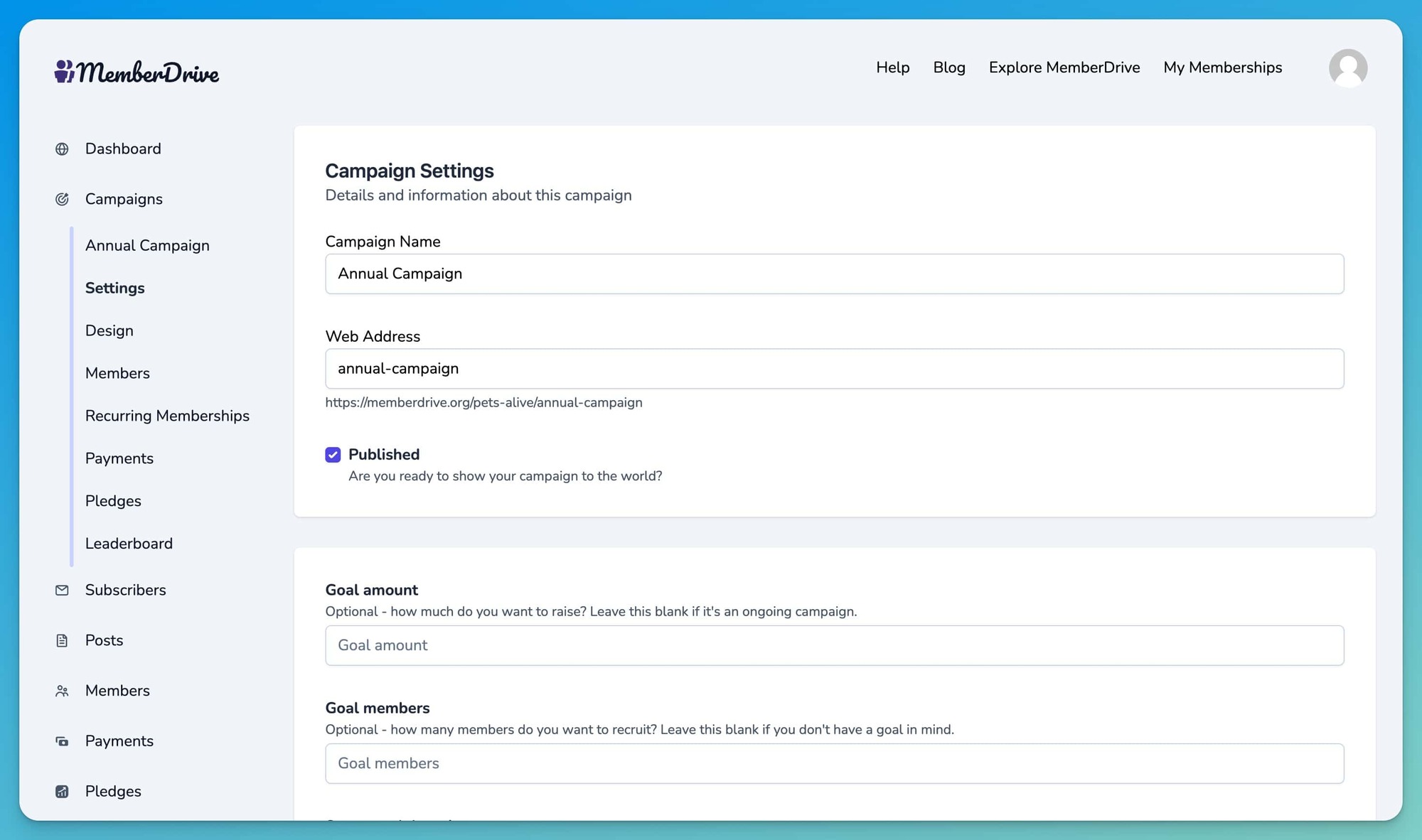Viewport: 1422px width, 840px height.
Task: Open Design under Annual Campaign
Action: (x=109, y=330)
